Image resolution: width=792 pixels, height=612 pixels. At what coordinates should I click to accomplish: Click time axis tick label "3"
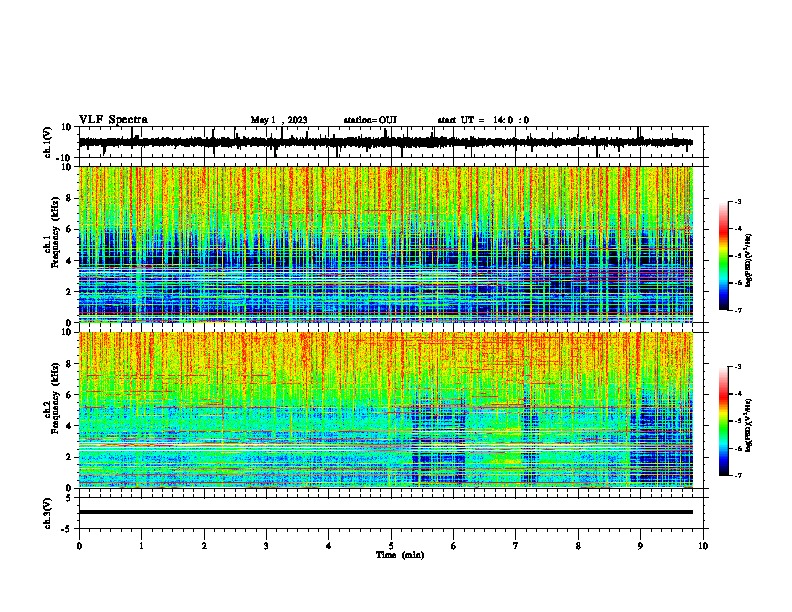click(266, 546)
